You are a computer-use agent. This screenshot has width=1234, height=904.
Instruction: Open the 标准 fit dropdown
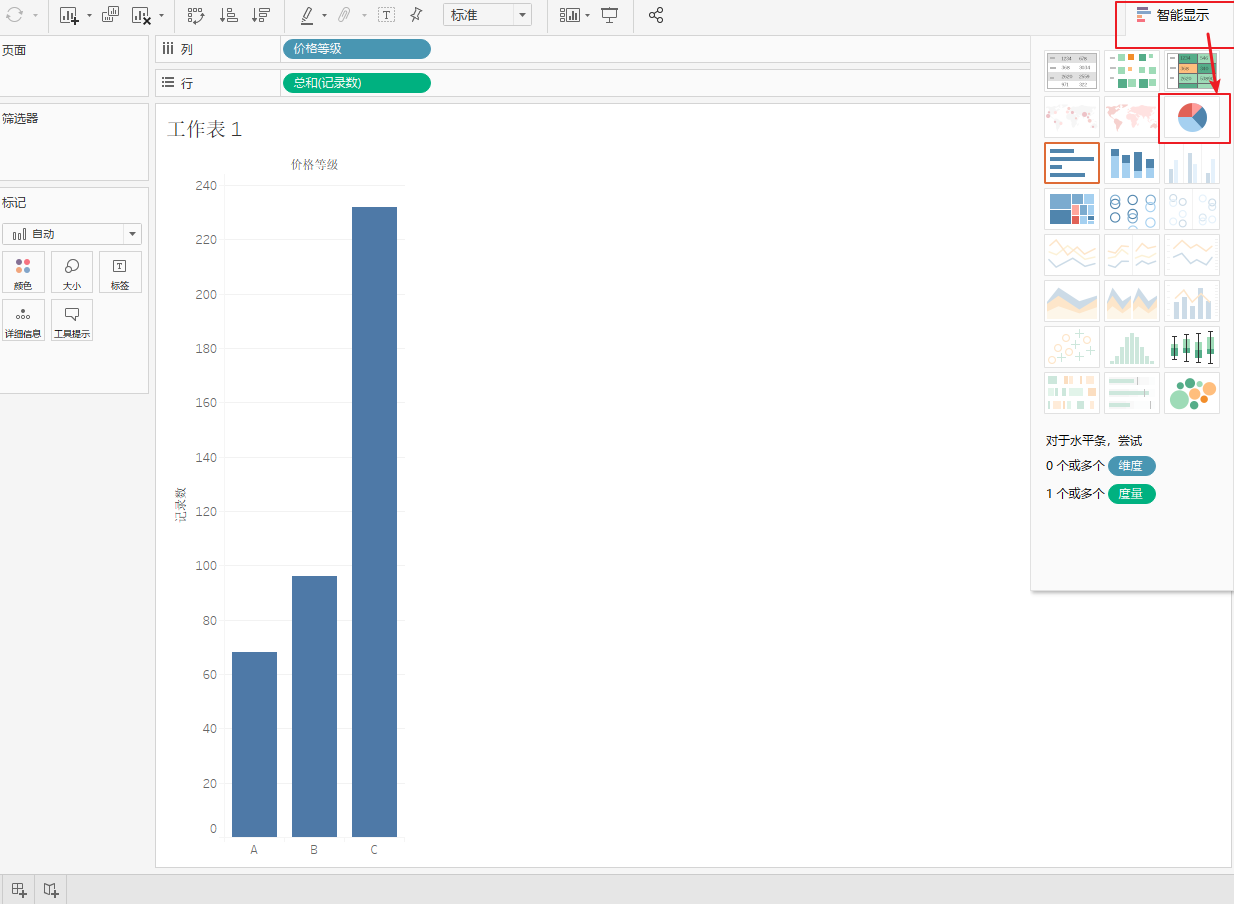pos(487,15)
